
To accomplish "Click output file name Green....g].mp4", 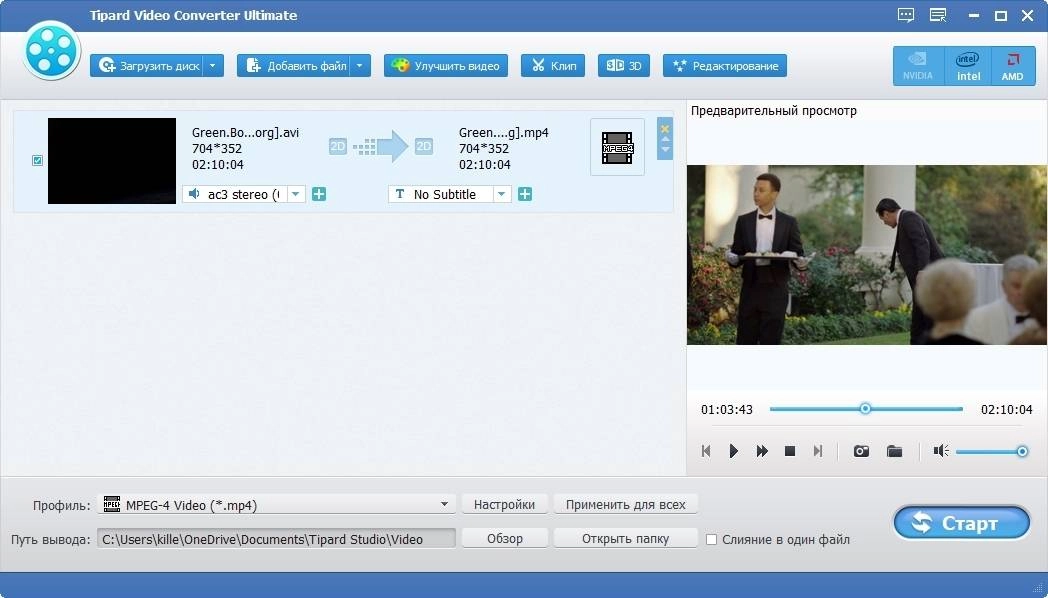I will coord(503,132).
